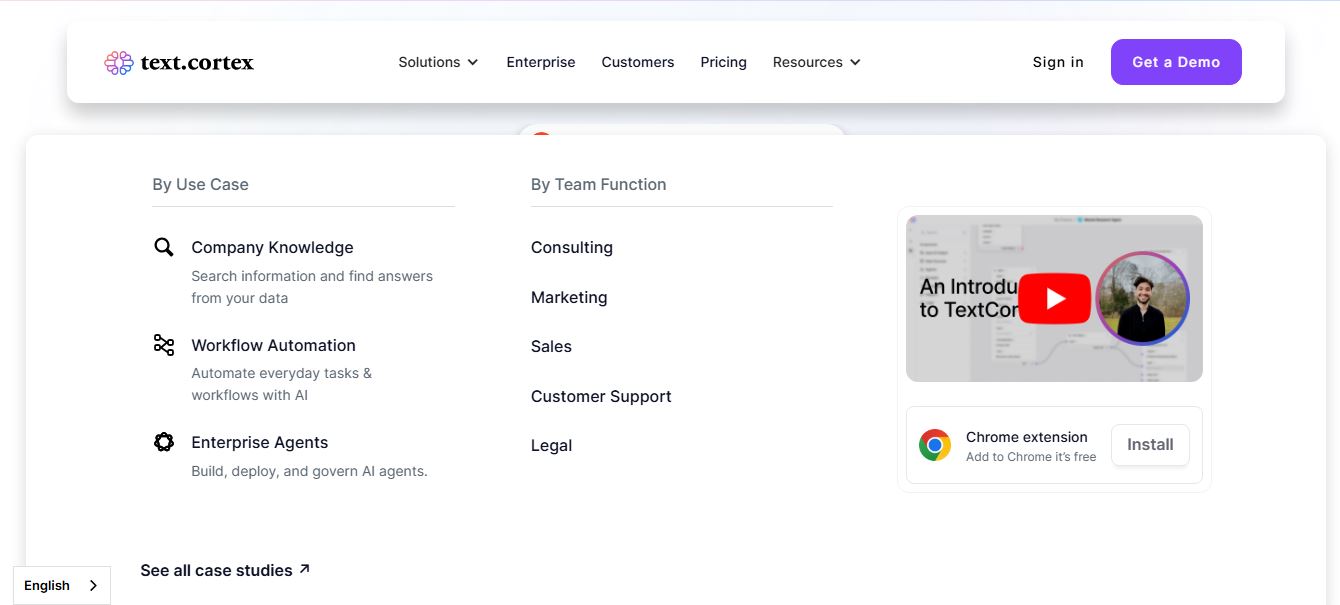Screen dimensions: 1340x605
Task: Click the arrow icon beside See all case studies
Action: click(x=304, y=569)
